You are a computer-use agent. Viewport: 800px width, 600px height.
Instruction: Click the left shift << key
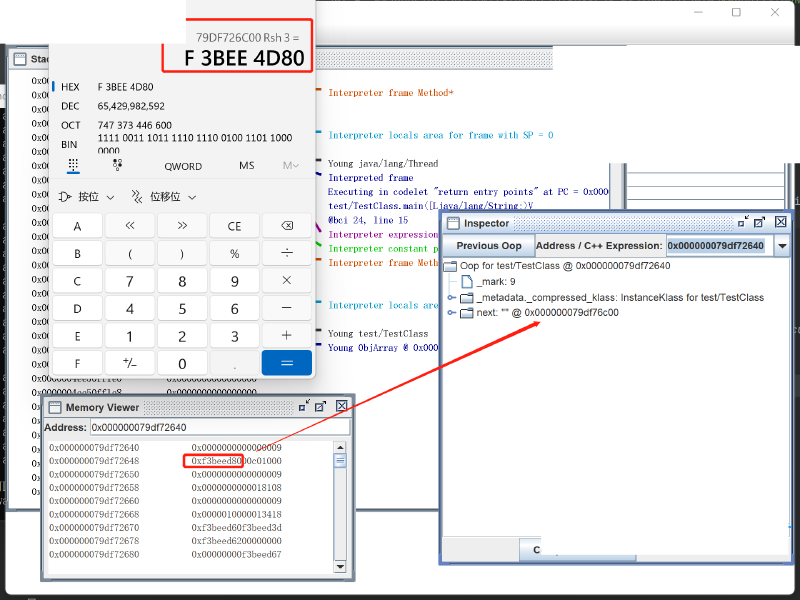[x=130, y=226]
